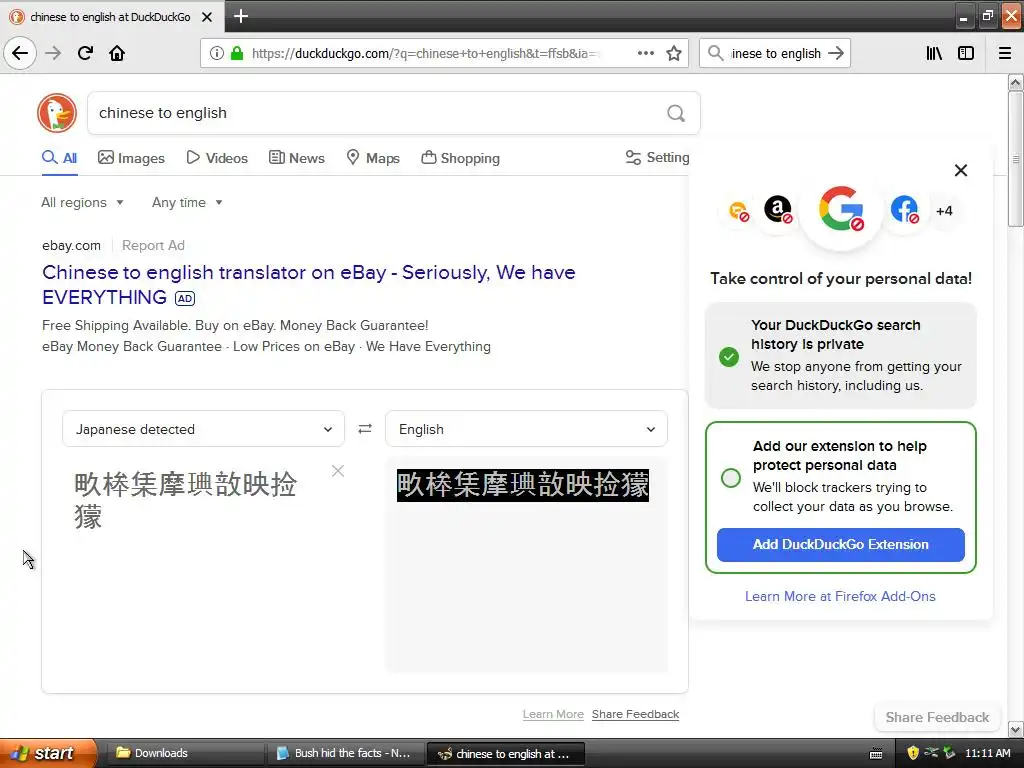Click the yellow blocked tracker icon

(x=739, y=211)
